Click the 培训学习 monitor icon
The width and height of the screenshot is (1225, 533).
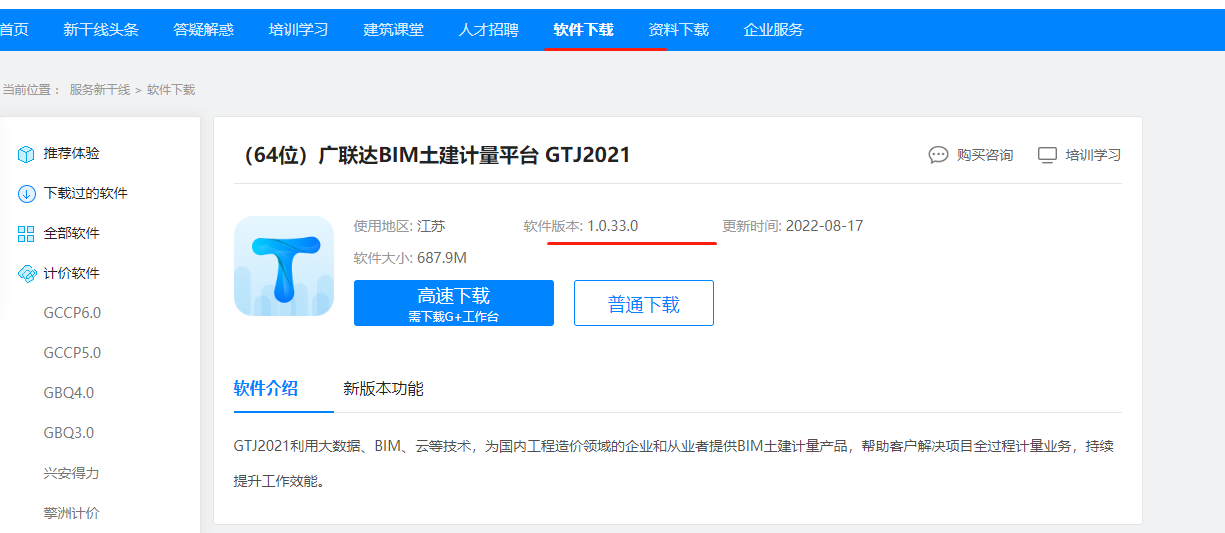[1047, 155]
